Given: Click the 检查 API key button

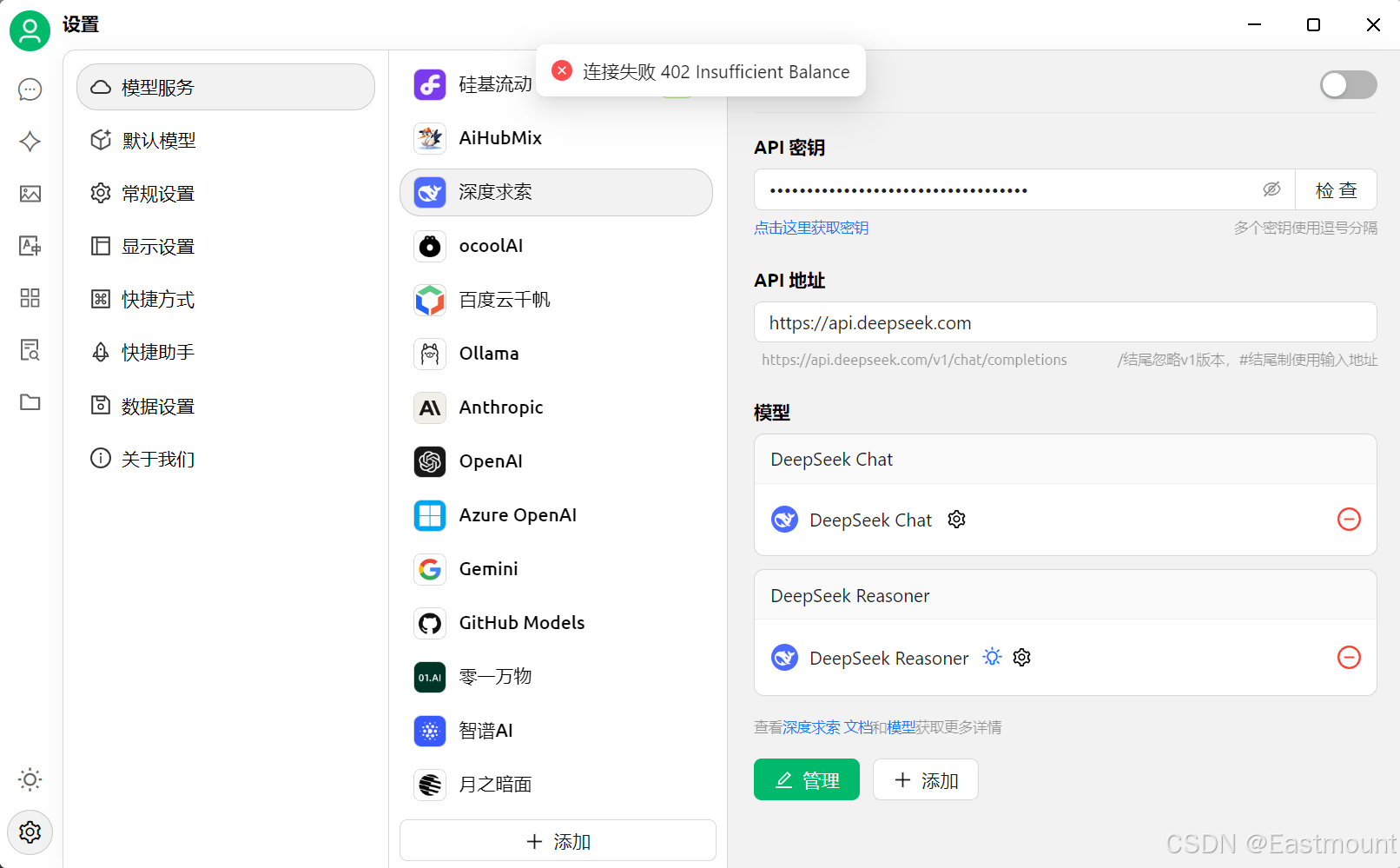Looking at the screenshot, I should [x=1336, y=189].
